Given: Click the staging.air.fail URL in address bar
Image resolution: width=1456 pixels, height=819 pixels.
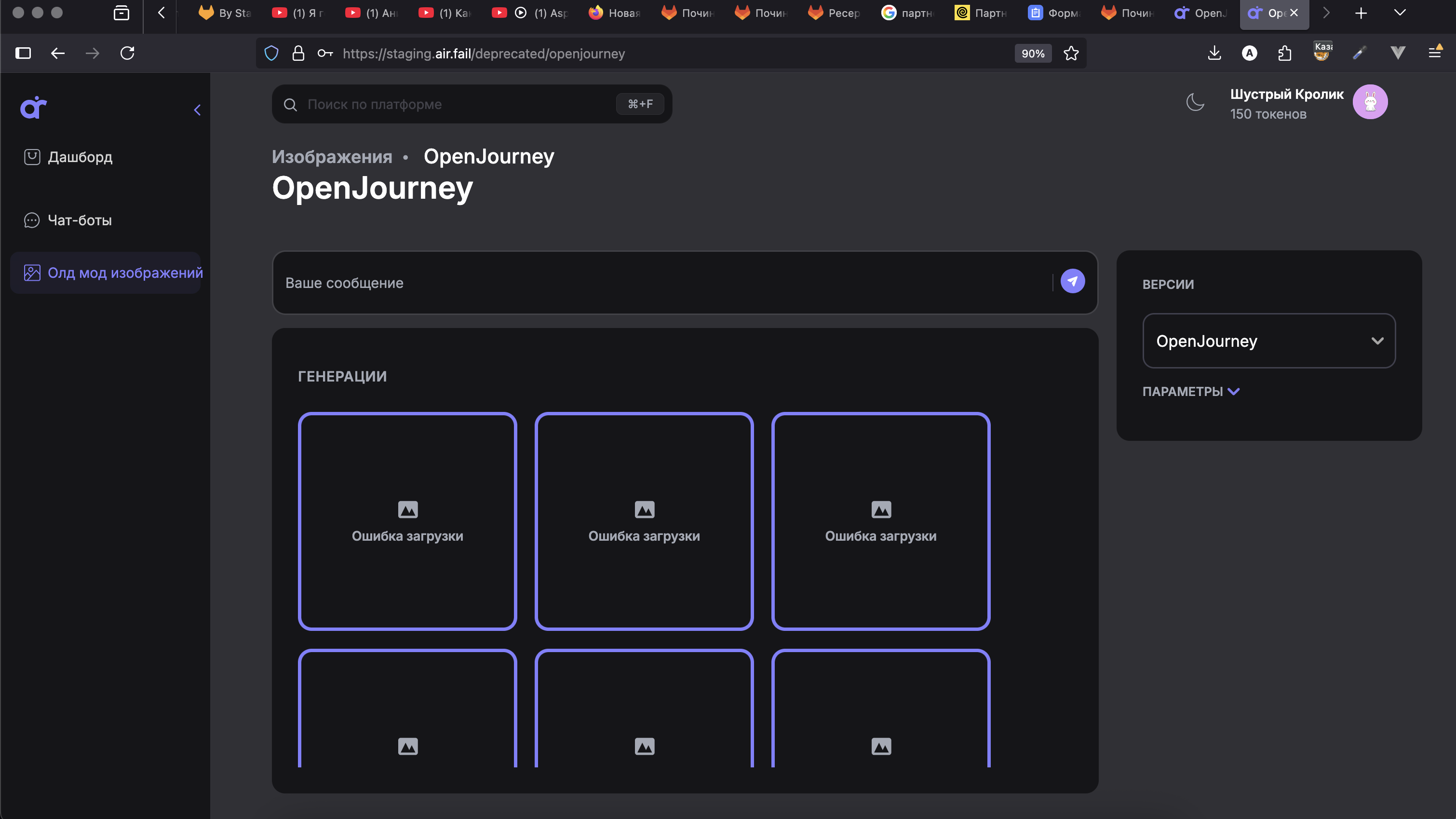Looking at the screenshot, I should pyautogui.click(x=484, y=53).
